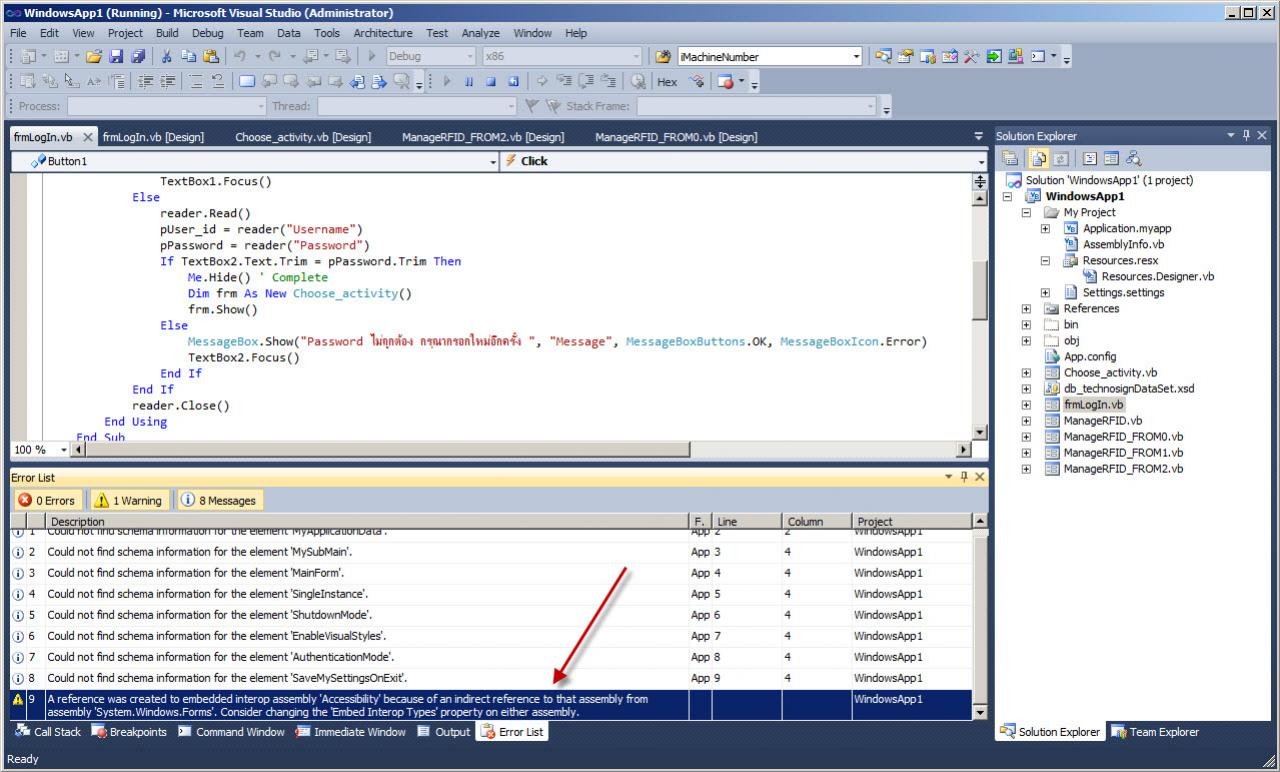Click View Designer icon in Solution Explorer
The height and width of the screenshot is (772, 1280).
click(x=1111, y=158)
